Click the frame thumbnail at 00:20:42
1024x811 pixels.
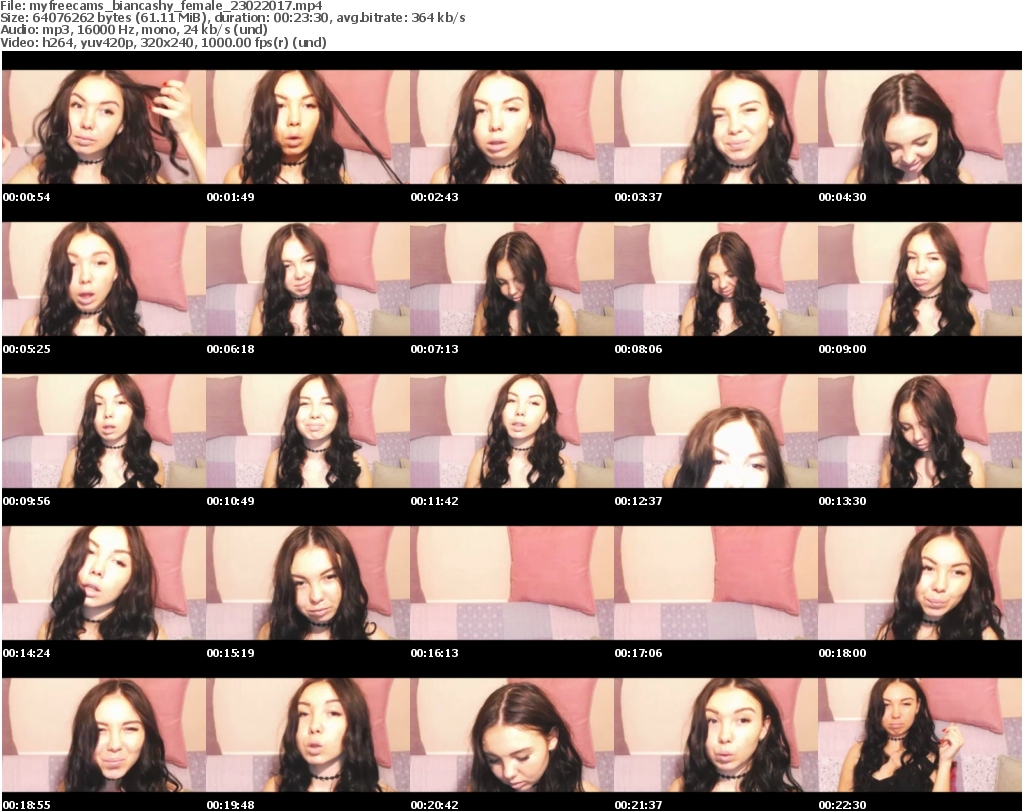[512, 735]
